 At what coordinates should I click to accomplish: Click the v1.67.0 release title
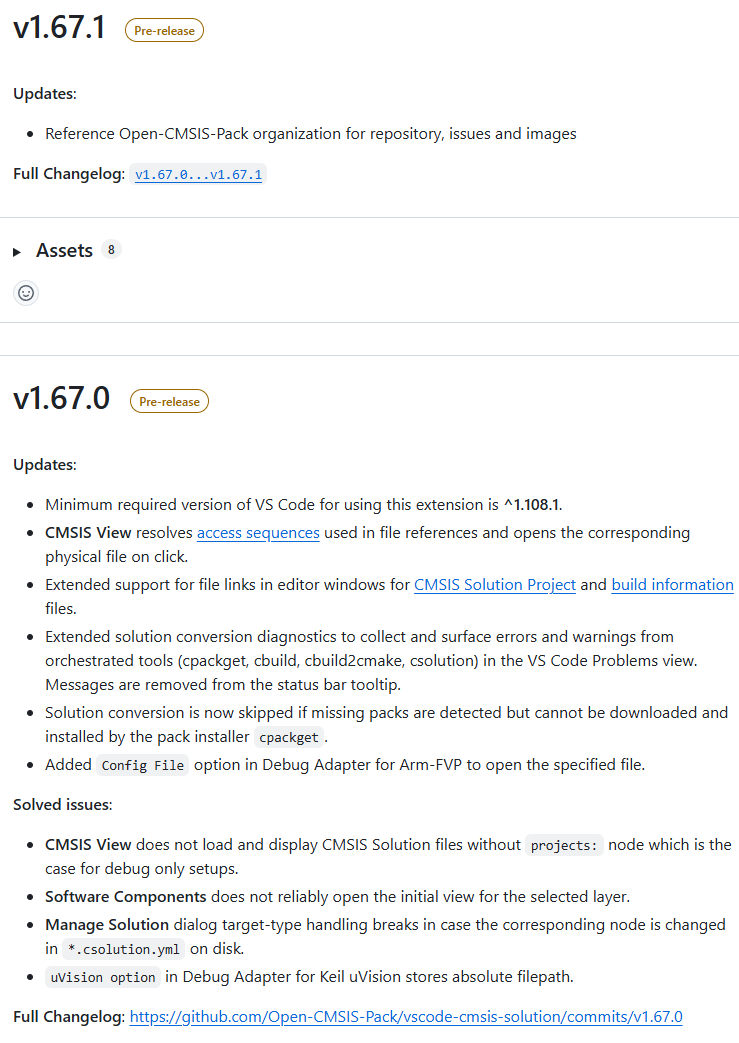tap(62, 399)
